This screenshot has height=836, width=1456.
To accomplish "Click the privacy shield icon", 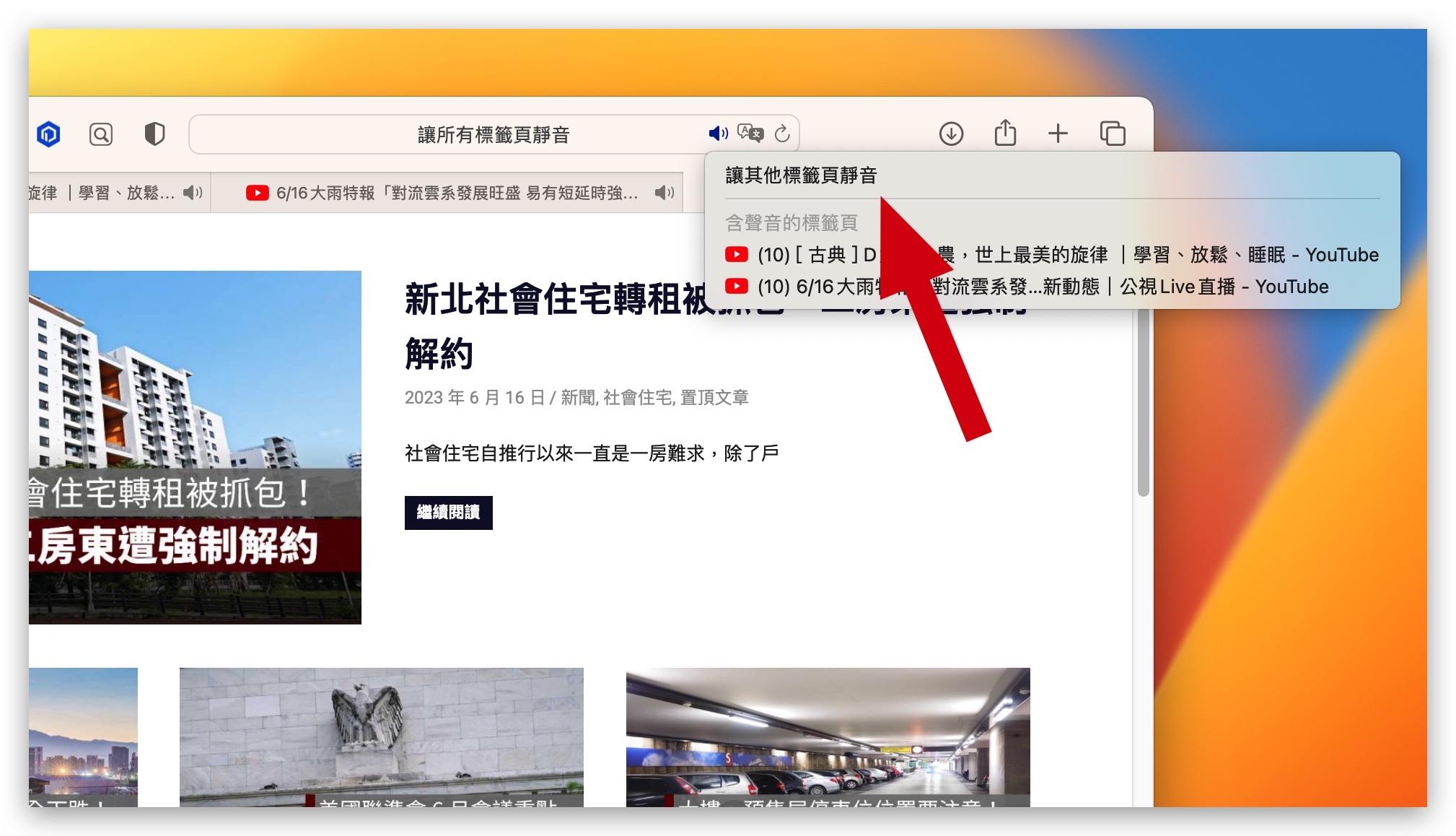I will tap(154, 134).
